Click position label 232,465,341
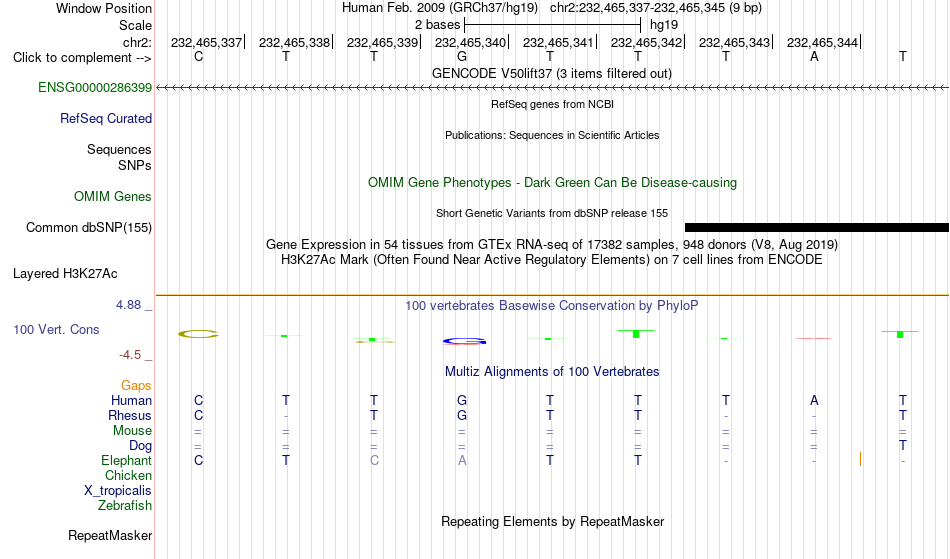950x559 pixels. tap(558, 42)
